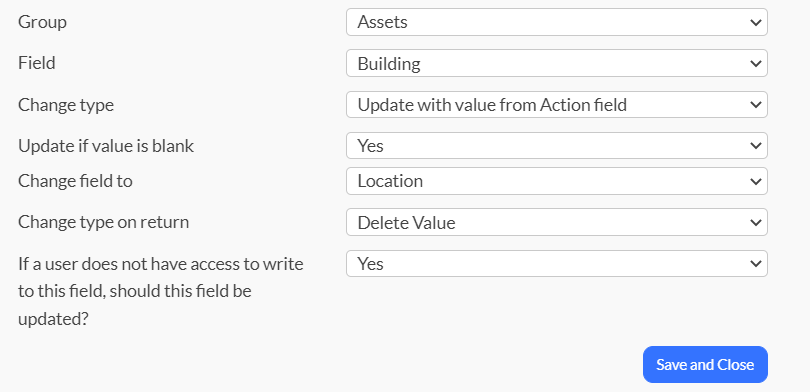Open the Change field to dropdown showing Location
Image resolution: width=810 pixels, height=392 pixels.
point(557,181)
